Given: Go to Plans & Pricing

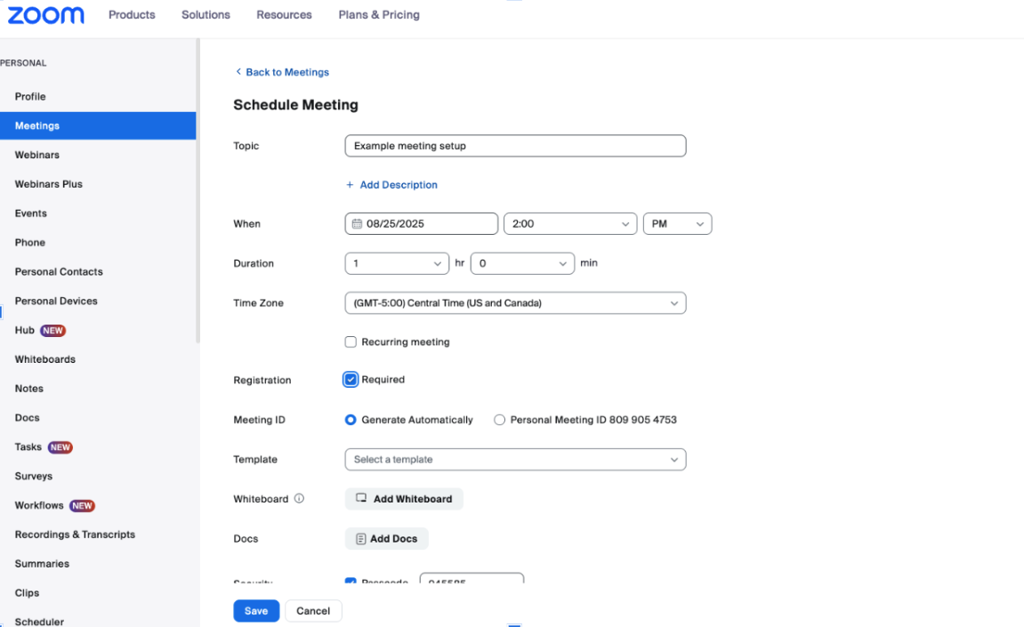Looking at the screenshot, I should [379, 15].
